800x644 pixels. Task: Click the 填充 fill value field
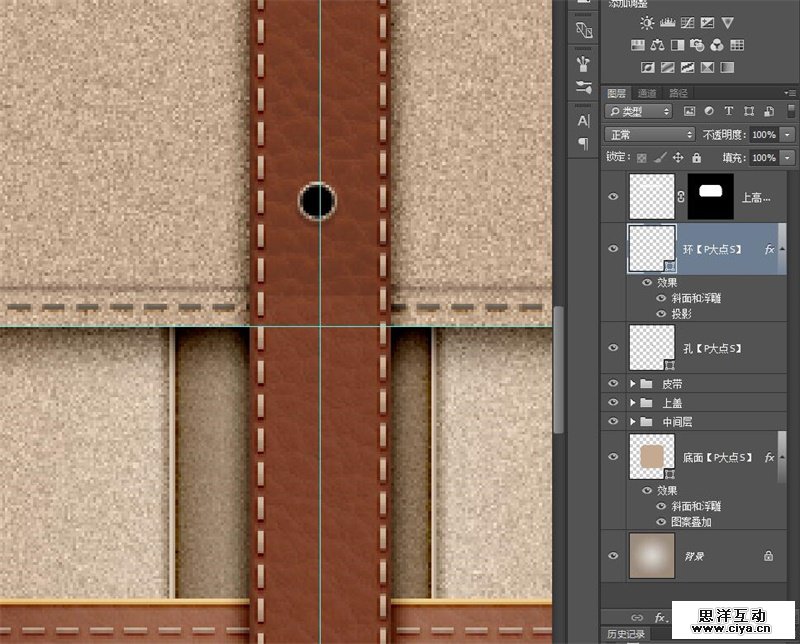tap(763, 158)
